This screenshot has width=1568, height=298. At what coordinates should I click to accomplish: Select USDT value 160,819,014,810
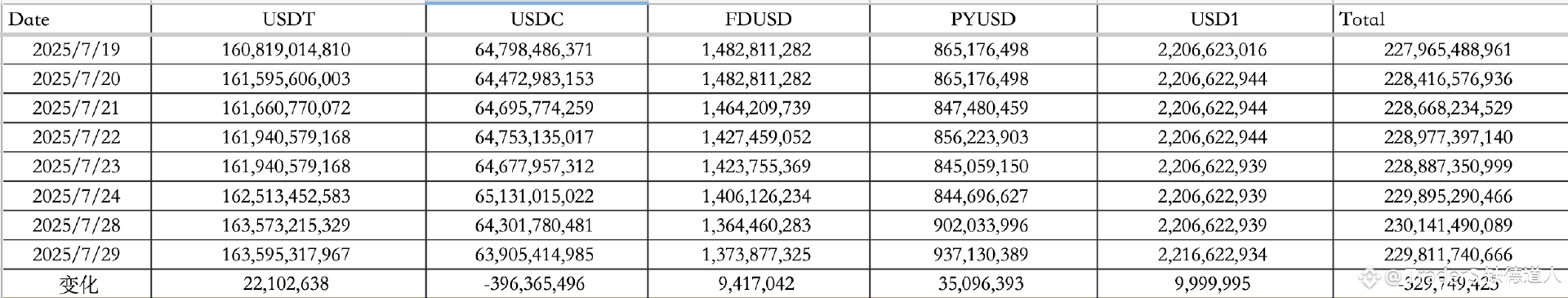pos(286,50)
